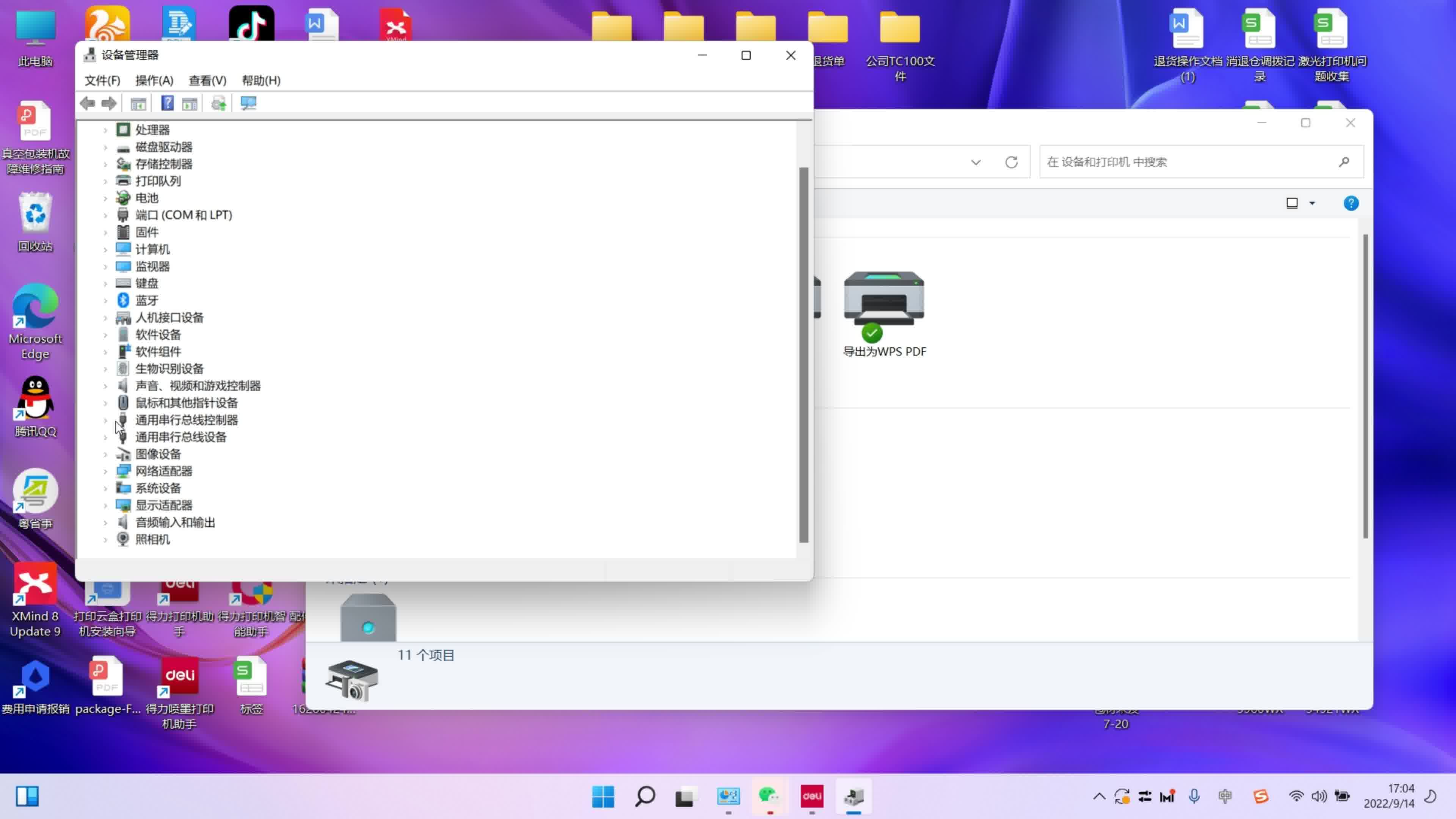Open Microsoft Edge desktop shortcut
The width and height of the screenshot is (1456, 819).
[35, 321]
